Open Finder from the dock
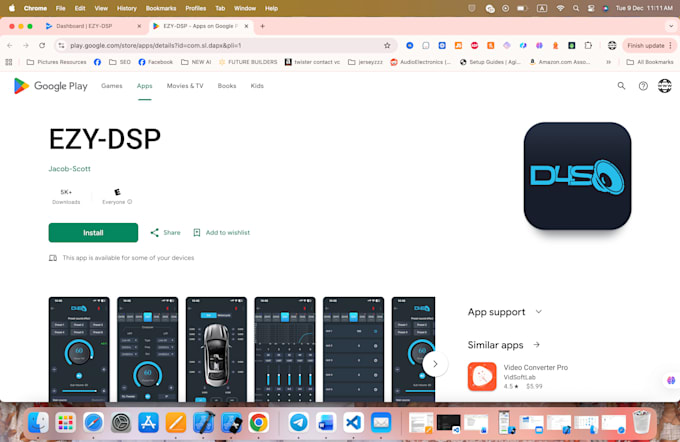 click(38, 422)
